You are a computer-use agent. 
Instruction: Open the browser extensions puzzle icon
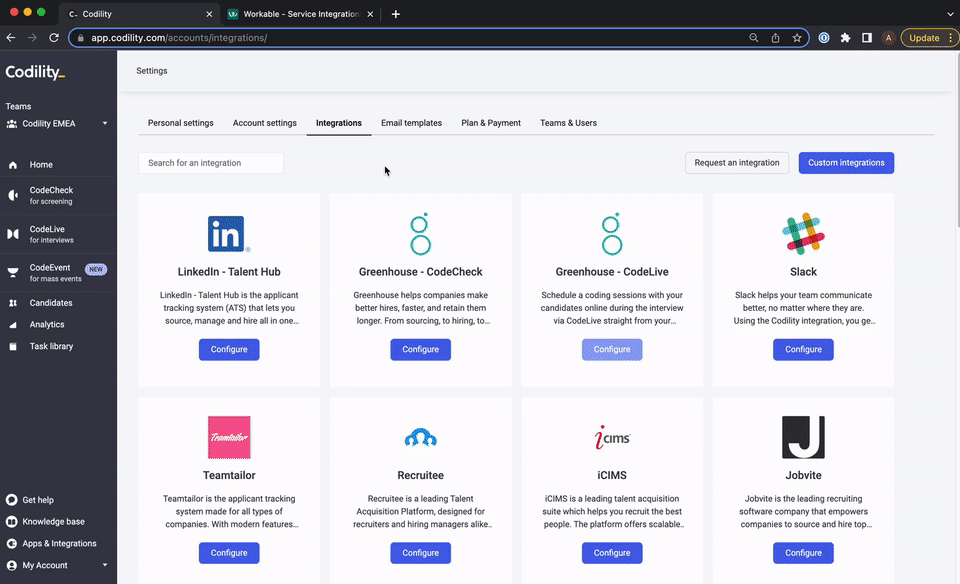pos(846,38)
